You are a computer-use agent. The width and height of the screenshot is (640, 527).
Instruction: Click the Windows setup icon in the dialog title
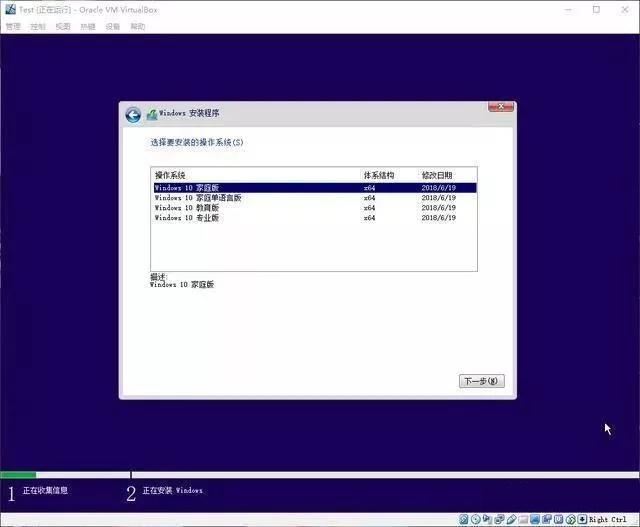[152, 114]
